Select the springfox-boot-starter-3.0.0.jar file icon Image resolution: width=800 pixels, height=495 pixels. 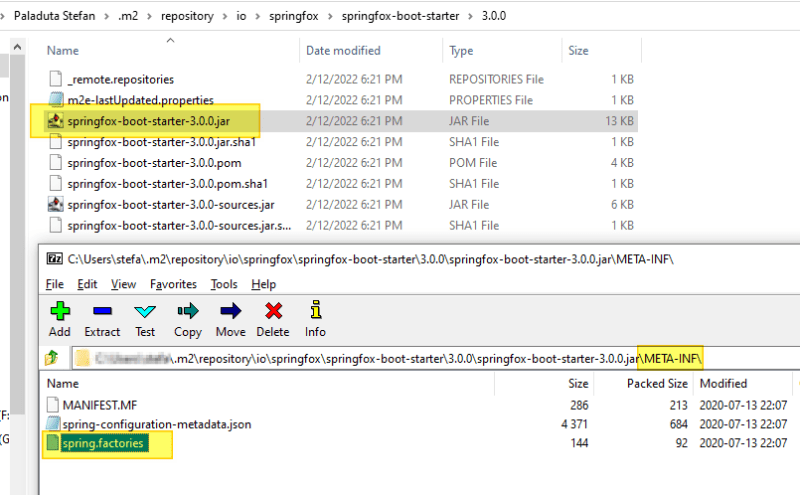[56, 121]
